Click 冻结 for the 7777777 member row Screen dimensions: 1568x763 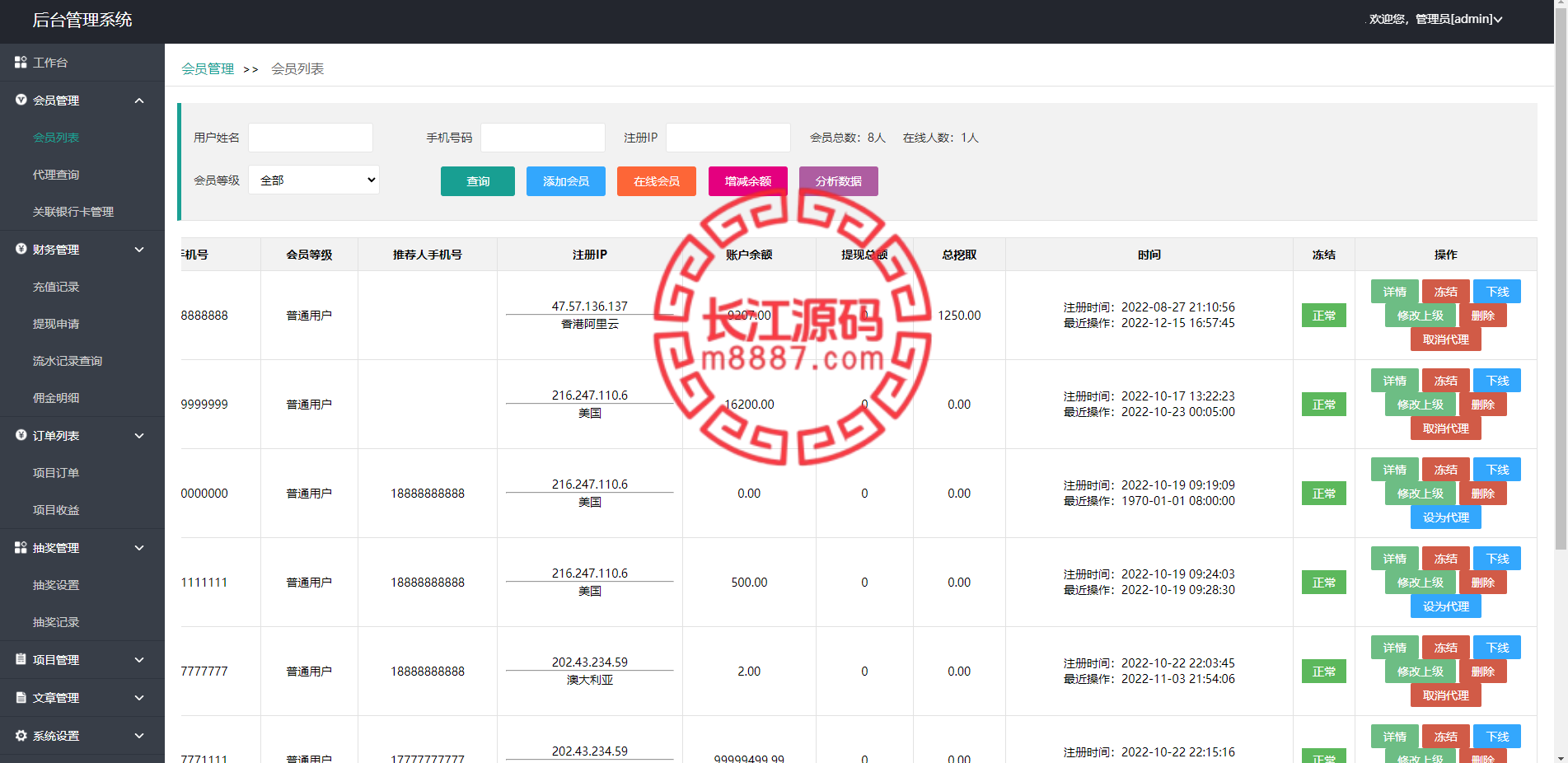point(1446,648)
